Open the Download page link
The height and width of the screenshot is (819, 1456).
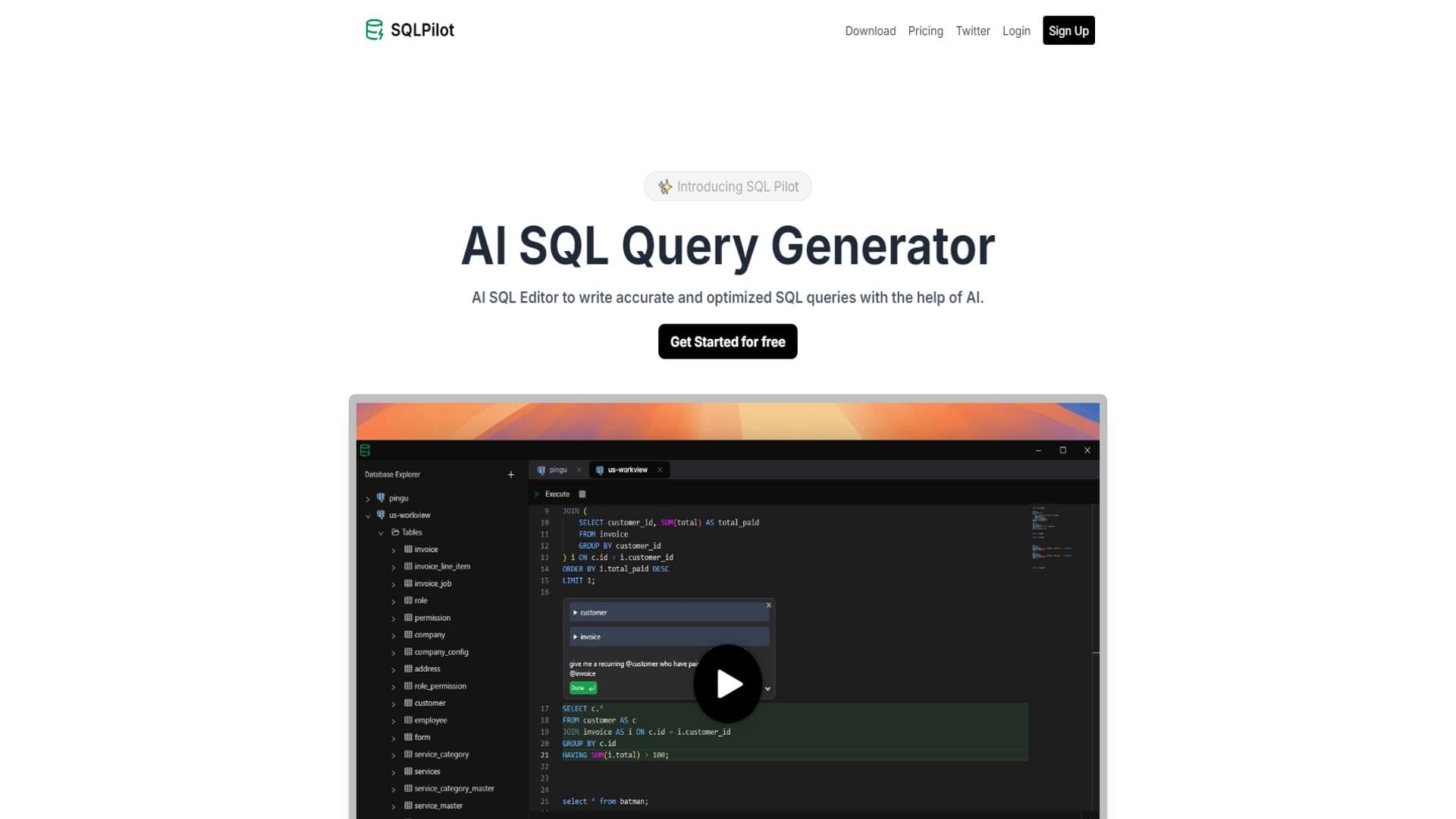coord(870,31)
